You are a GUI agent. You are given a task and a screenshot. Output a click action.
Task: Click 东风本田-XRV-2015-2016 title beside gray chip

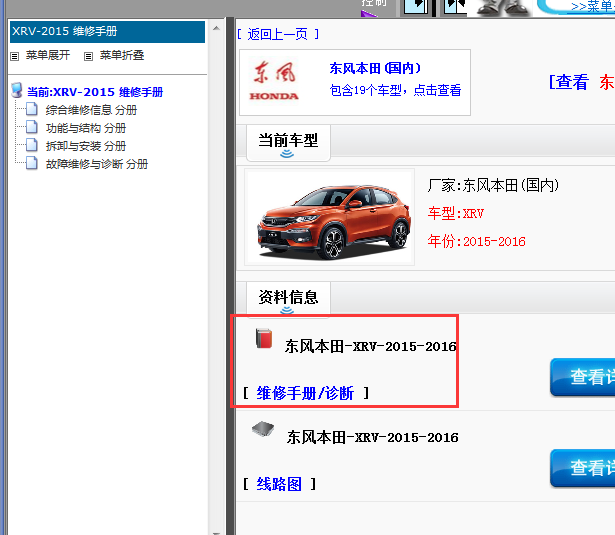tap(373, 437)
